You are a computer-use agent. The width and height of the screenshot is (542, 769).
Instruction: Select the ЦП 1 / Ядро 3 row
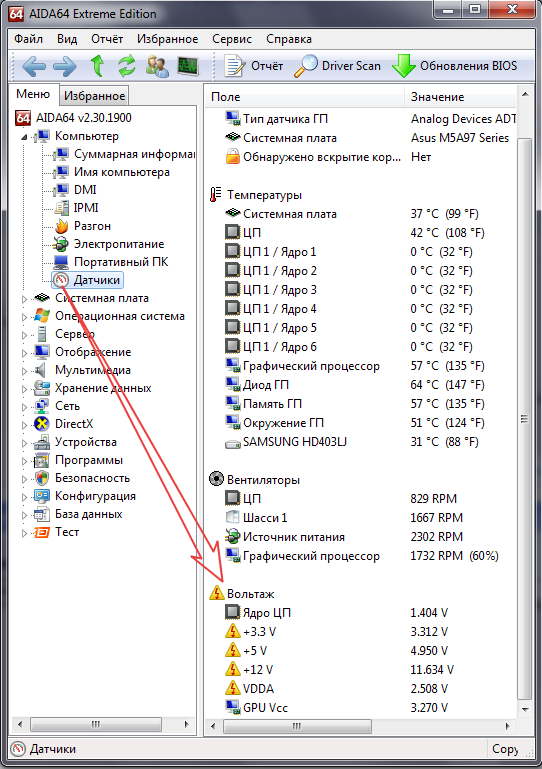(x=363, y=290)
